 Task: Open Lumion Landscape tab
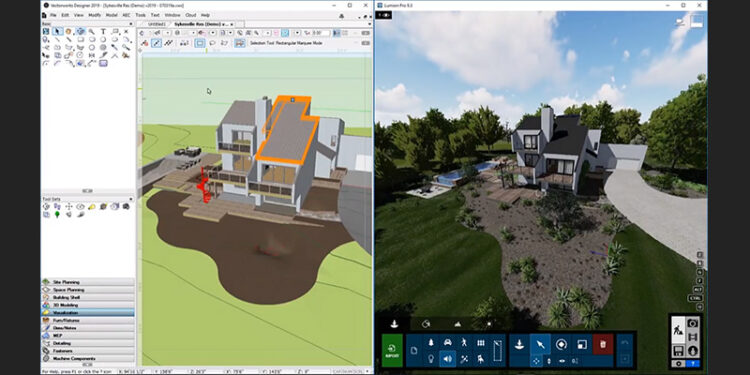pos(458,324)
